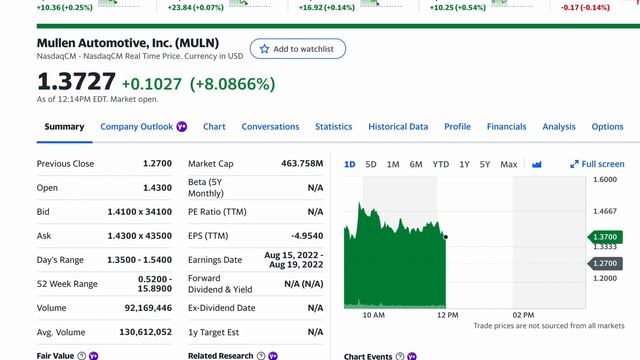
Task: Select the Max chart range
Action: click(x=509, y=164)
